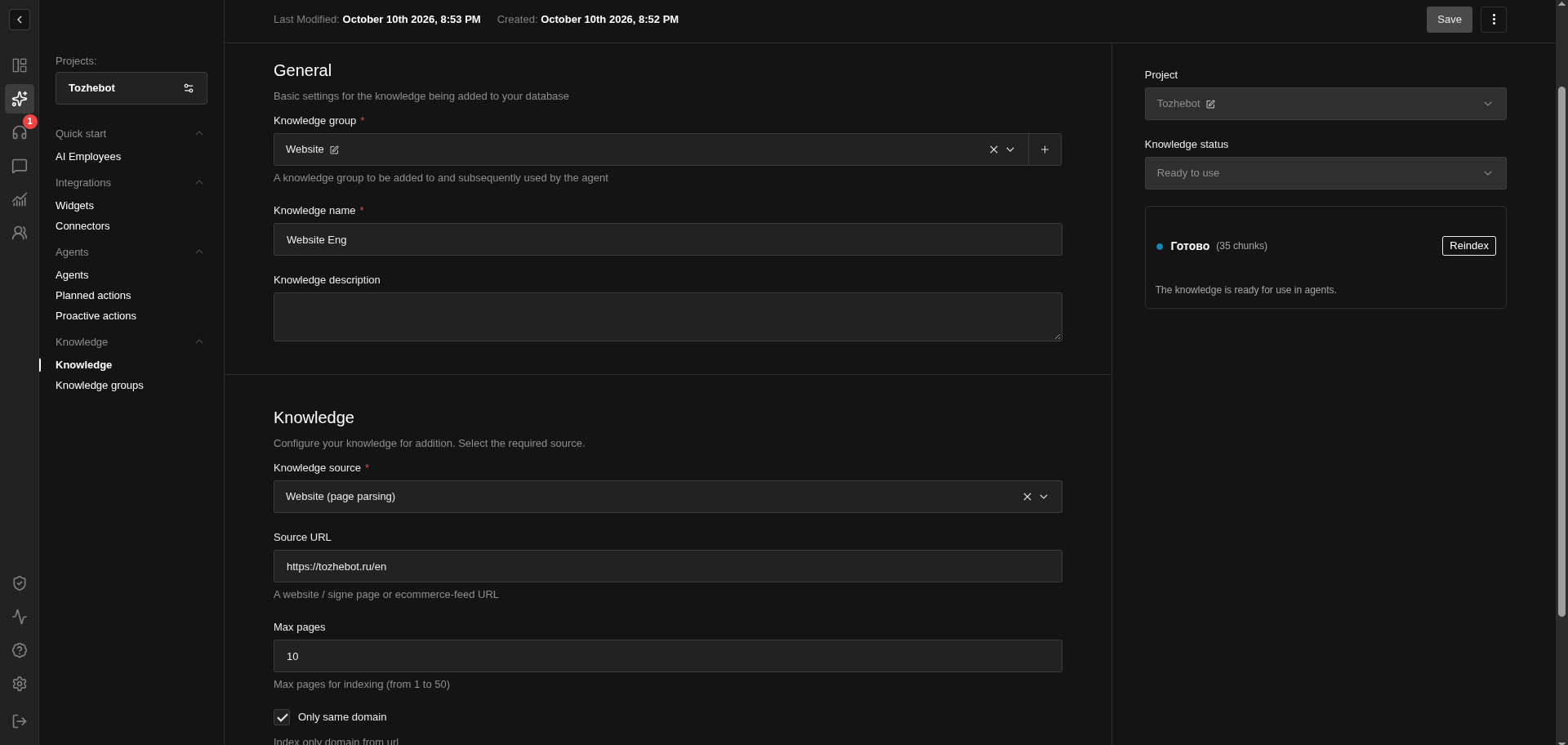
Task: Edit Tozhebot project via pencil icon
Action: [1210, 104]
